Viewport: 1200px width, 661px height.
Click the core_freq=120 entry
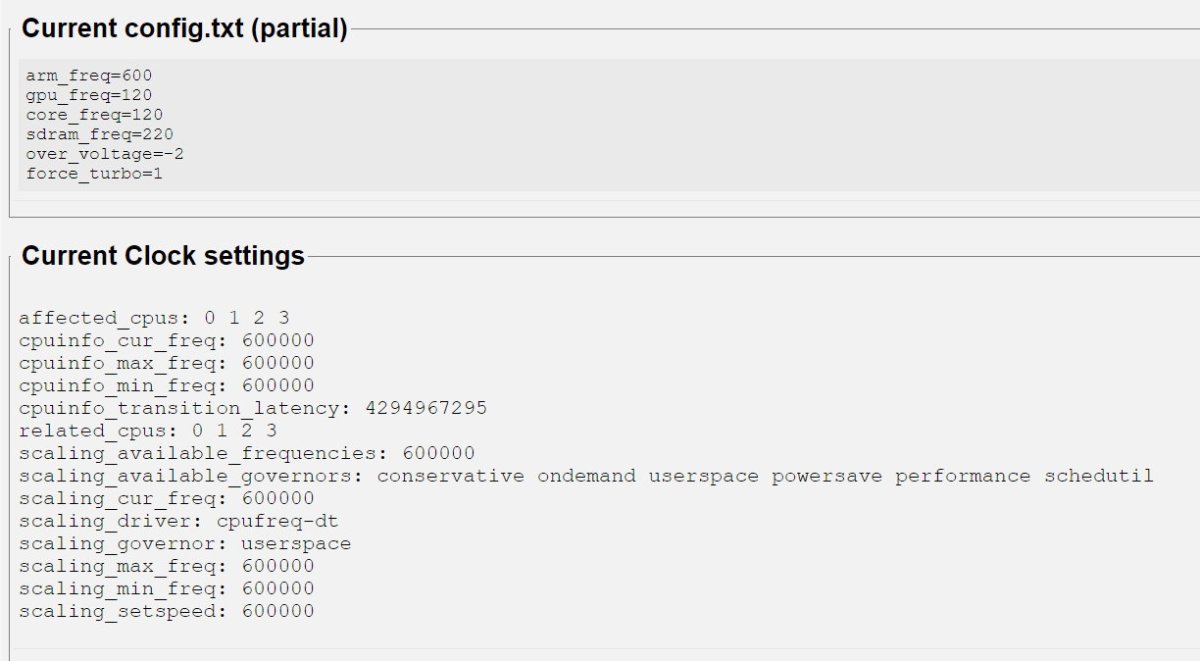[94, 115]
